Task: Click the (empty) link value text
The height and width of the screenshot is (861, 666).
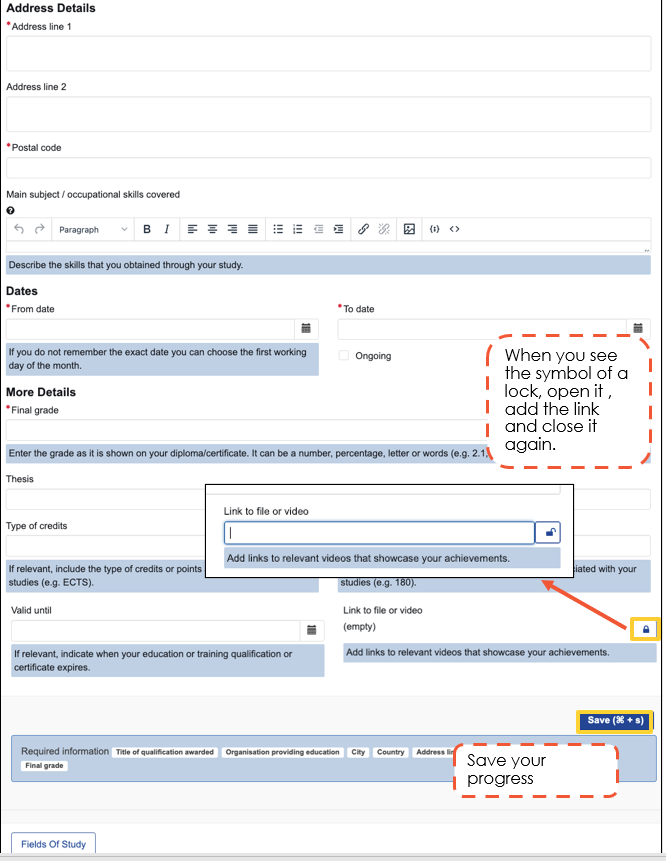Action: click(x=360, y=627)
